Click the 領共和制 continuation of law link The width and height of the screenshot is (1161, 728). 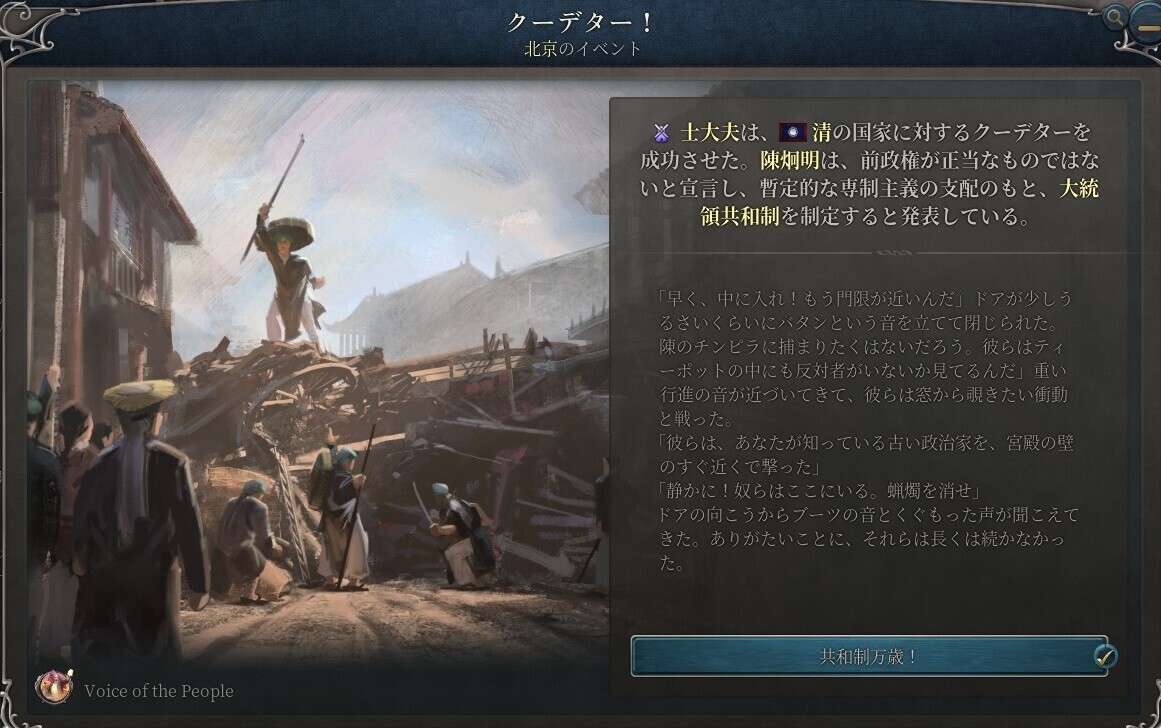coord(740,217)
